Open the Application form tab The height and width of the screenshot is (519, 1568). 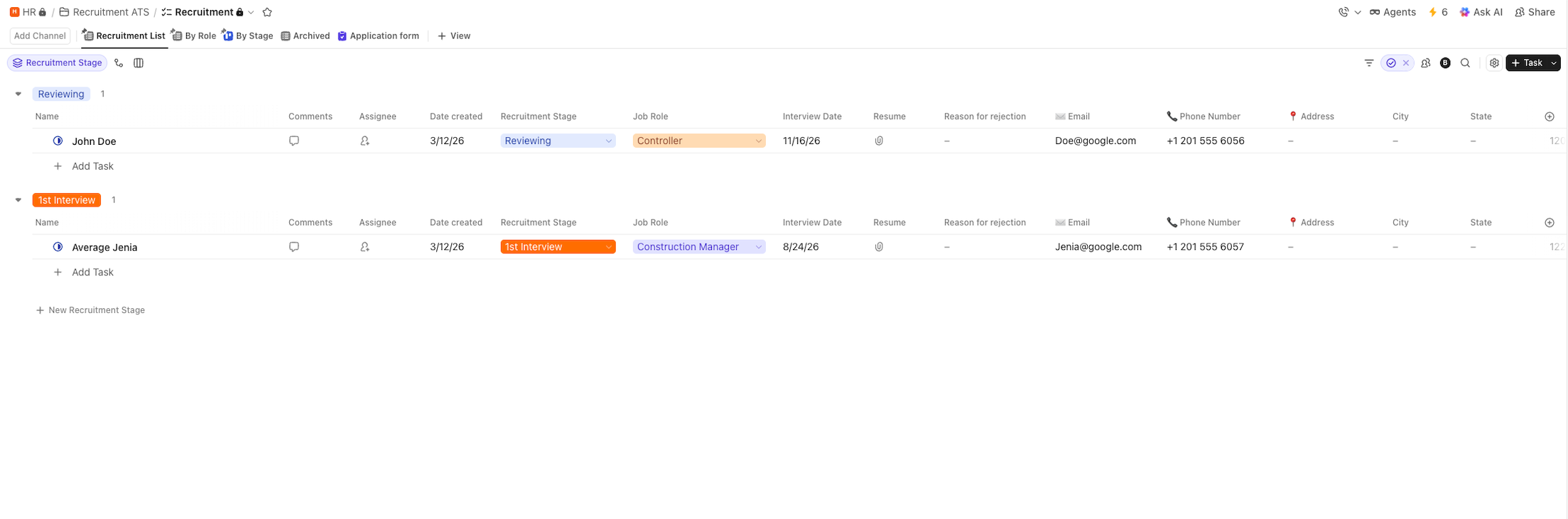tap(379, 35)
